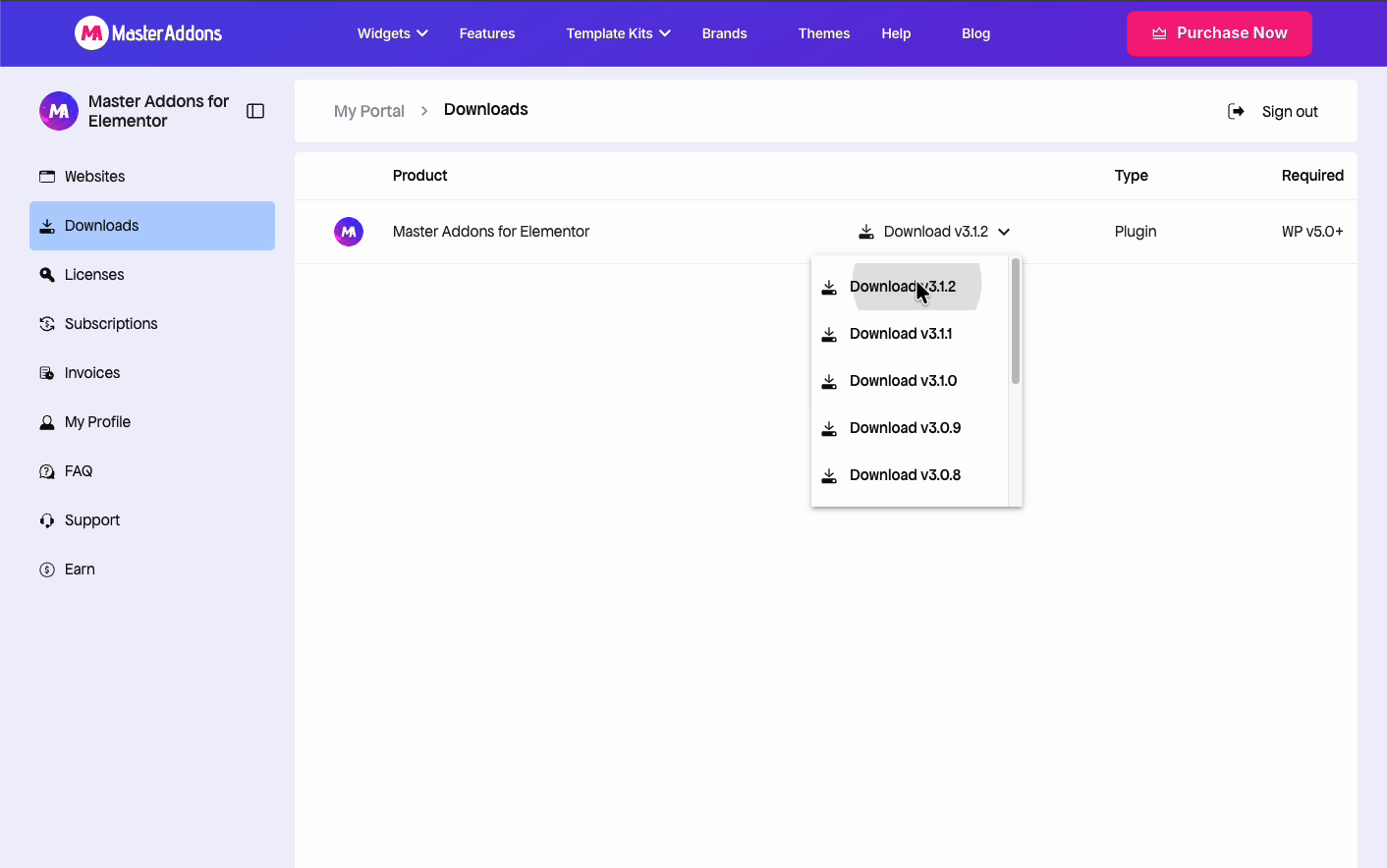The width and height of the screenshot is (1387, 868).
Task: Click Master Addons avatar in sidebar
Action: coord(59,111)
